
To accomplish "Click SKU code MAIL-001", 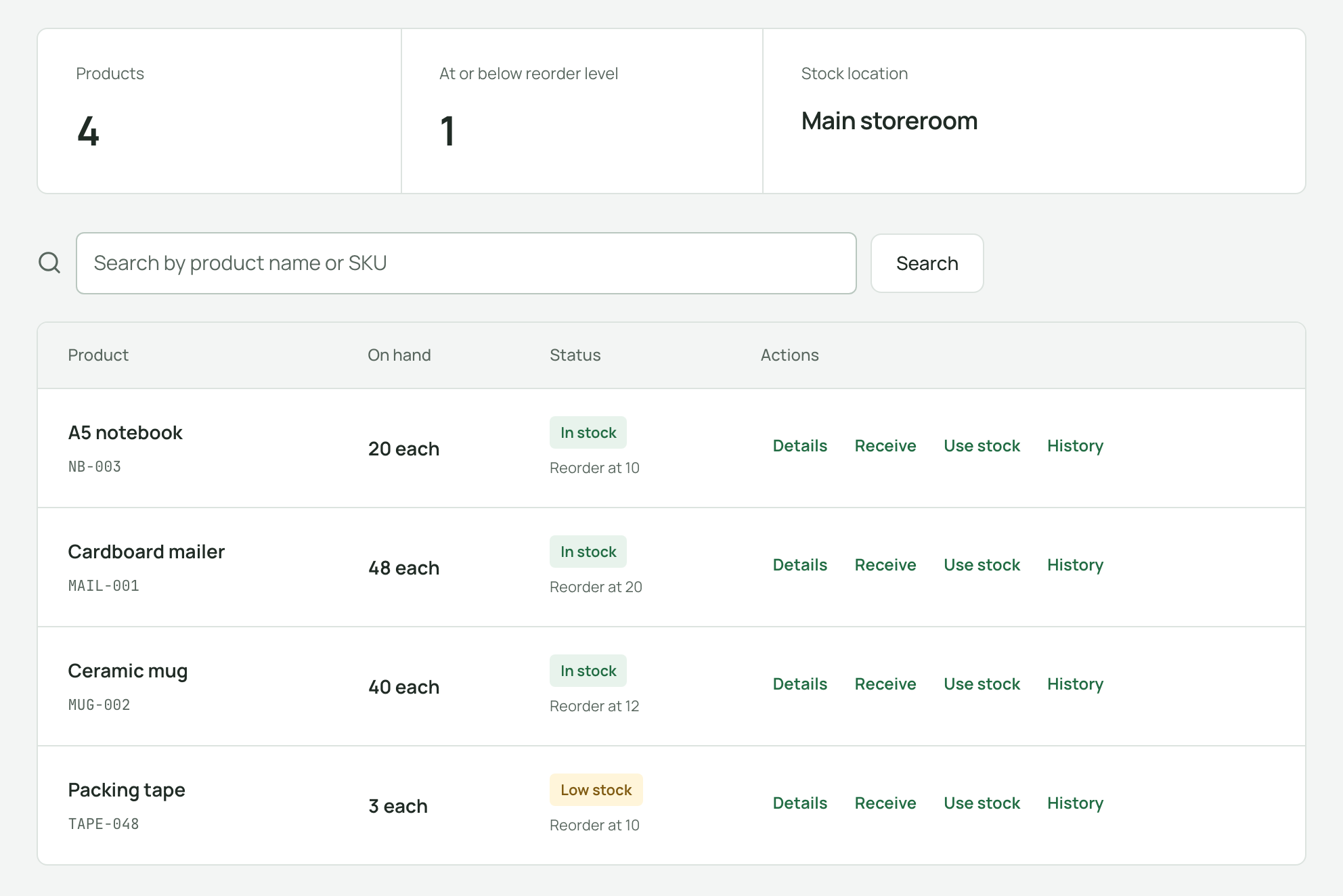I will pos(104,586).
